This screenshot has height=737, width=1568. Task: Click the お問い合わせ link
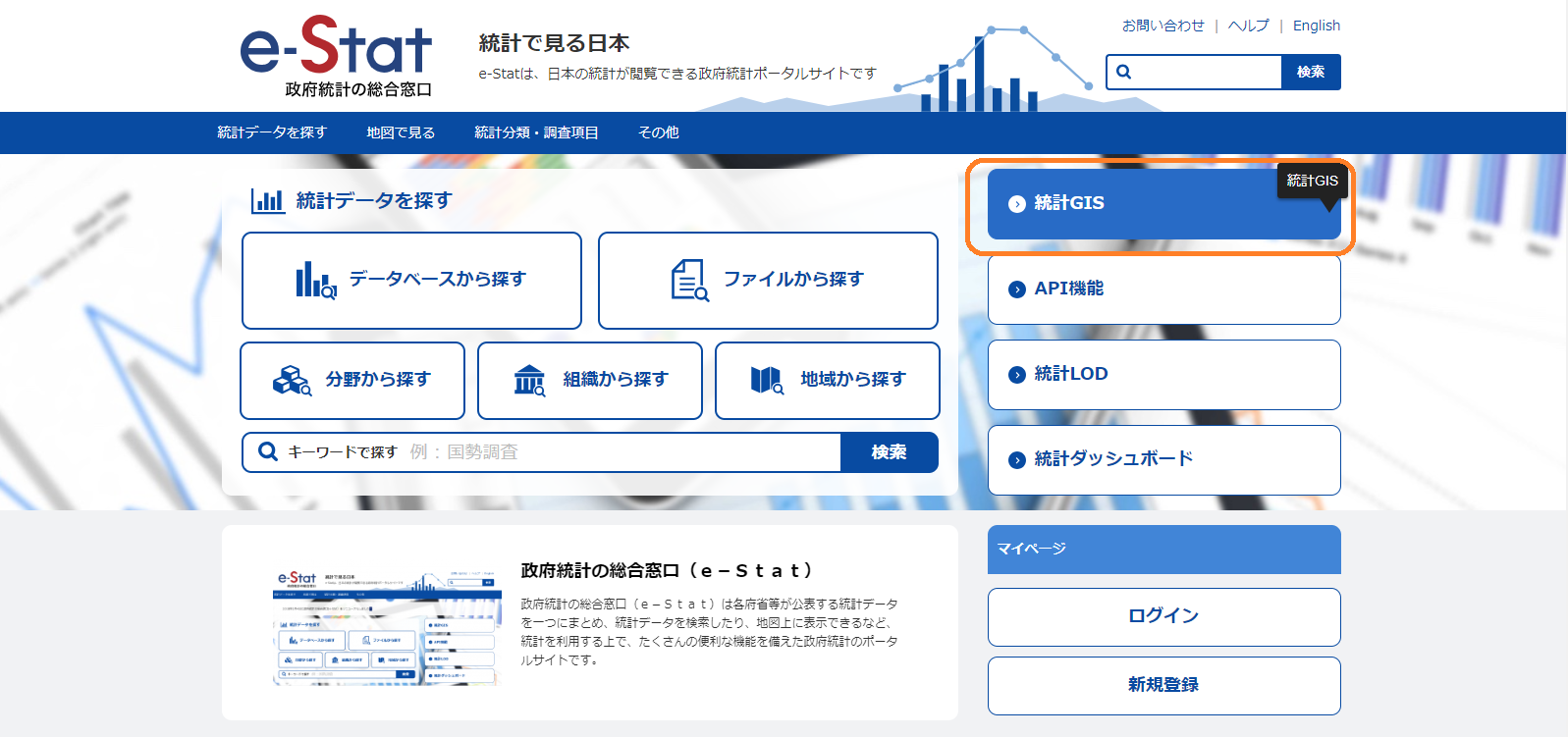click(x=1163, y=26)
